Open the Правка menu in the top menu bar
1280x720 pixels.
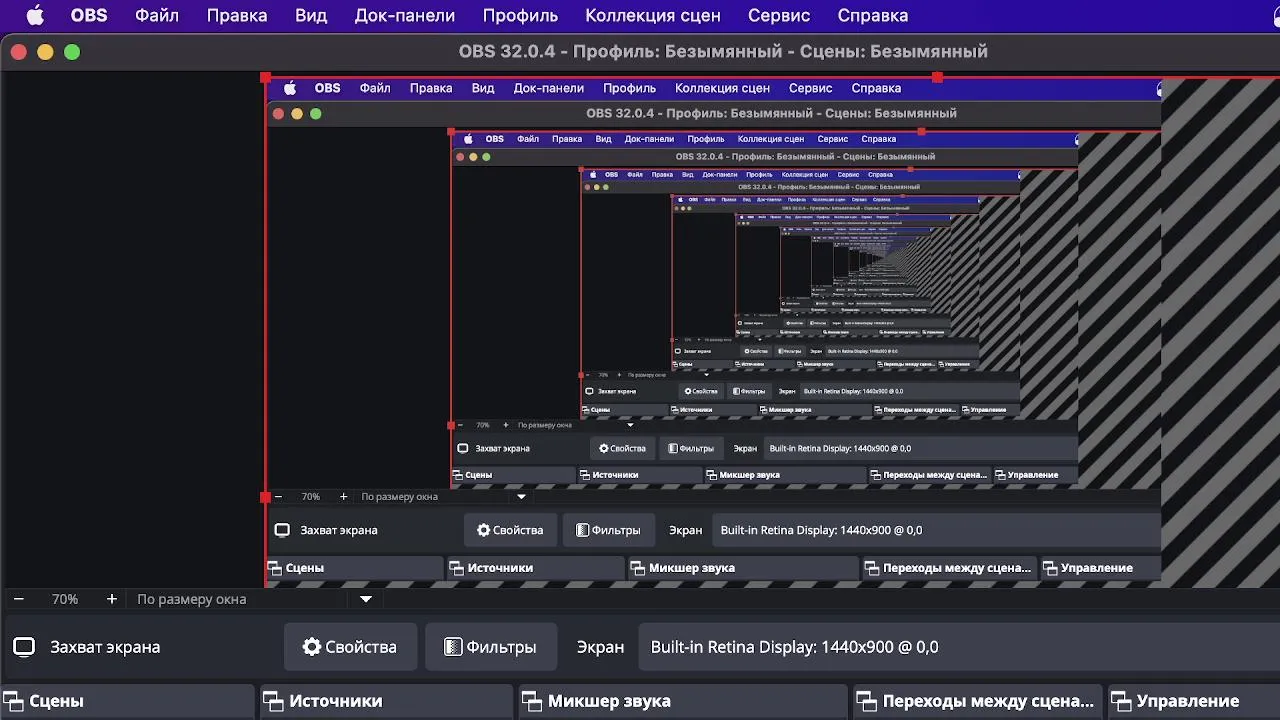pyautogui.click(x=237, y=15)
